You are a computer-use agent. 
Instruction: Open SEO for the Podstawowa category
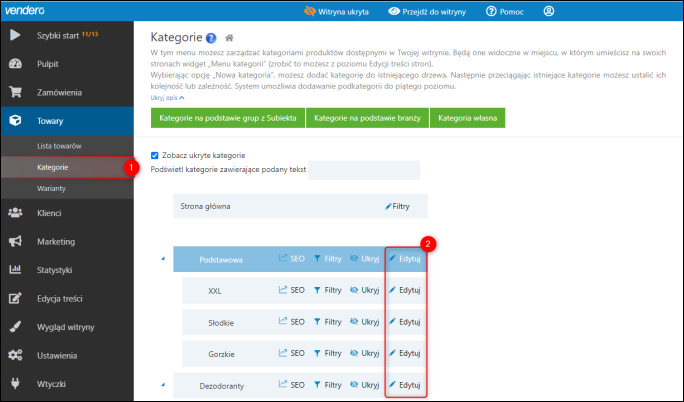(x=292, y=259)
